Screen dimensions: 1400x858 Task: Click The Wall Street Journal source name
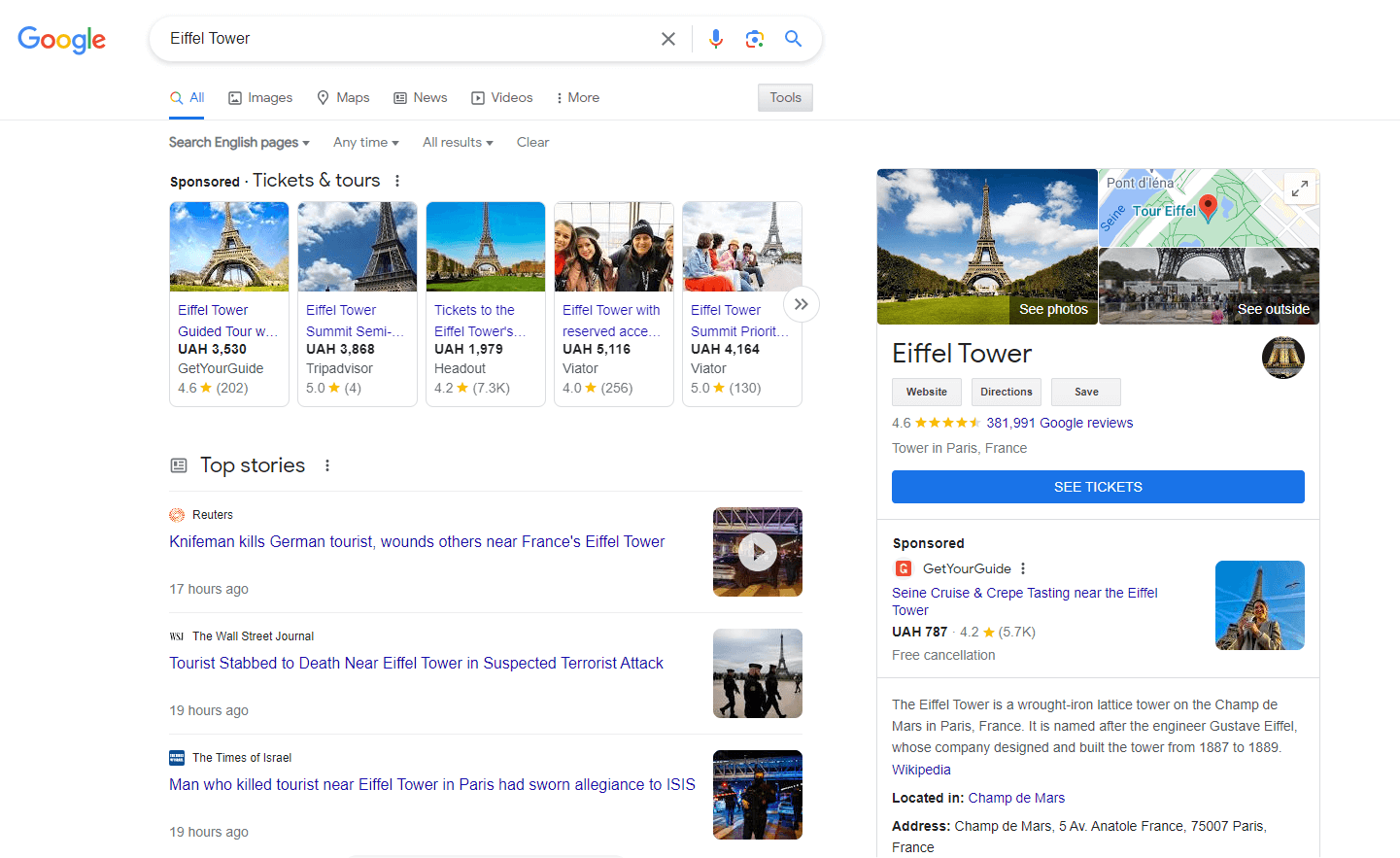point(253,636)
